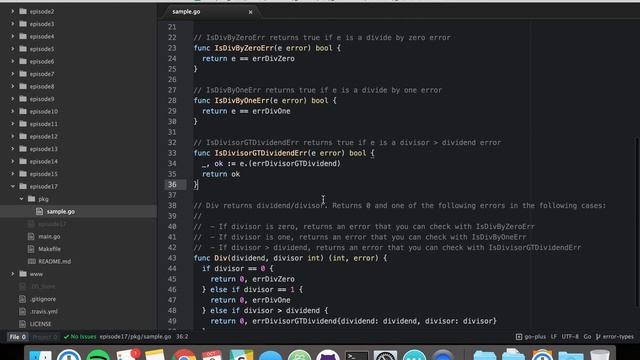This screenshot has width=640, height=360.
Task: Click the episode11 folder icon
Action: coord(23,124)
